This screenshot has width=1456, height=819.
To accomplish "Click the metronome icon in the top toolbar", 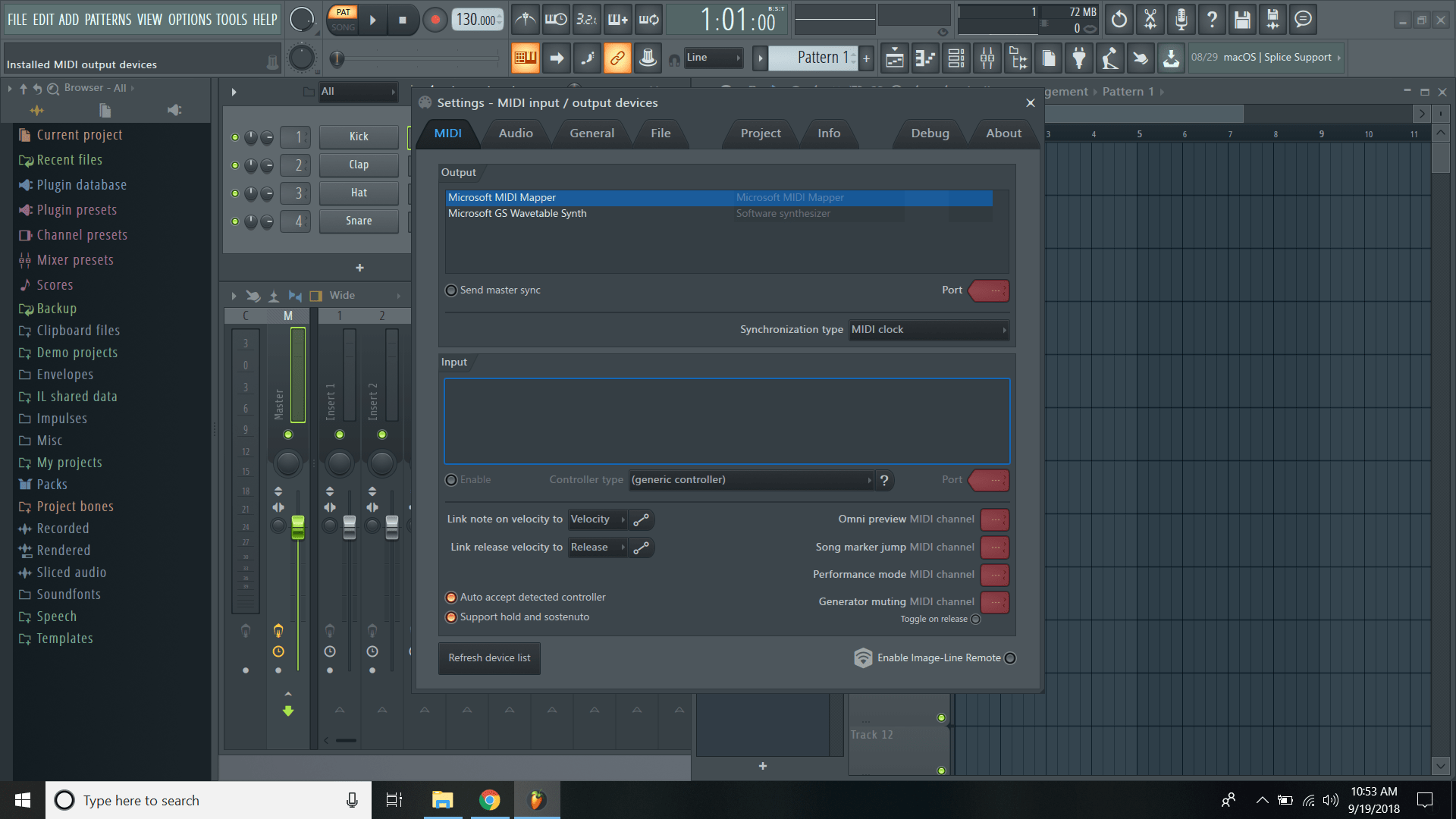I will (x=526, y=20).
